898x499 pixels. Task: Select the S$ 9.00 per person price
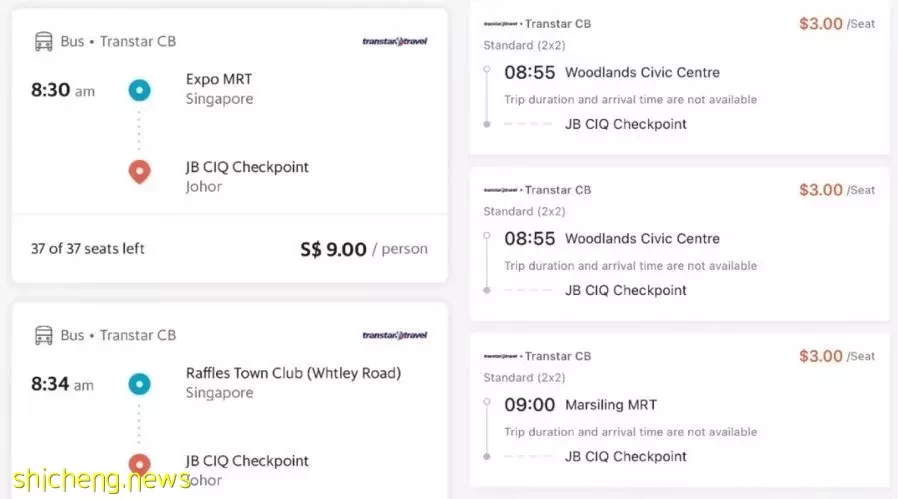tap(364, 249)
